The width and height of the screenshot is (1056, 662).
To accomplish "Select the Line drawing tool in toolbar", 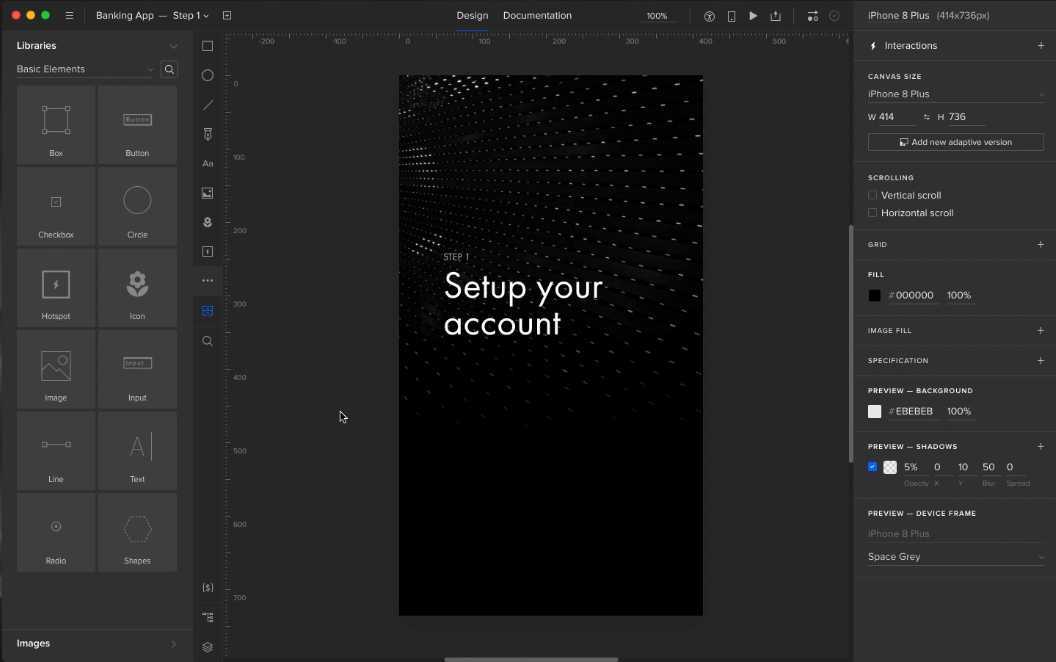I will [x=207, y=105].
